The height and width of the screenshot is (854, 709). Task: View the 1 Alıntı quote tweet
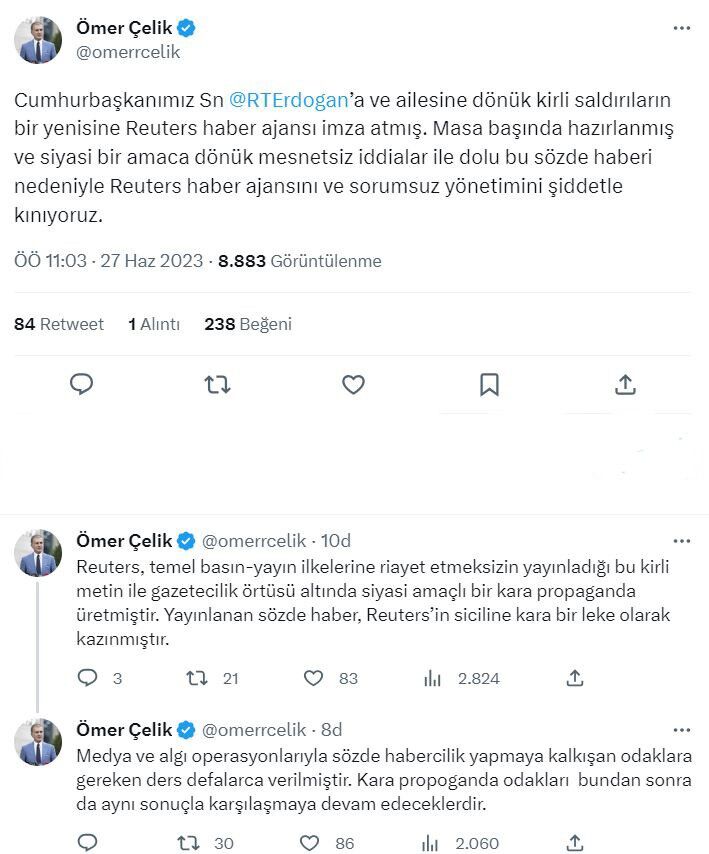[156, 324]
